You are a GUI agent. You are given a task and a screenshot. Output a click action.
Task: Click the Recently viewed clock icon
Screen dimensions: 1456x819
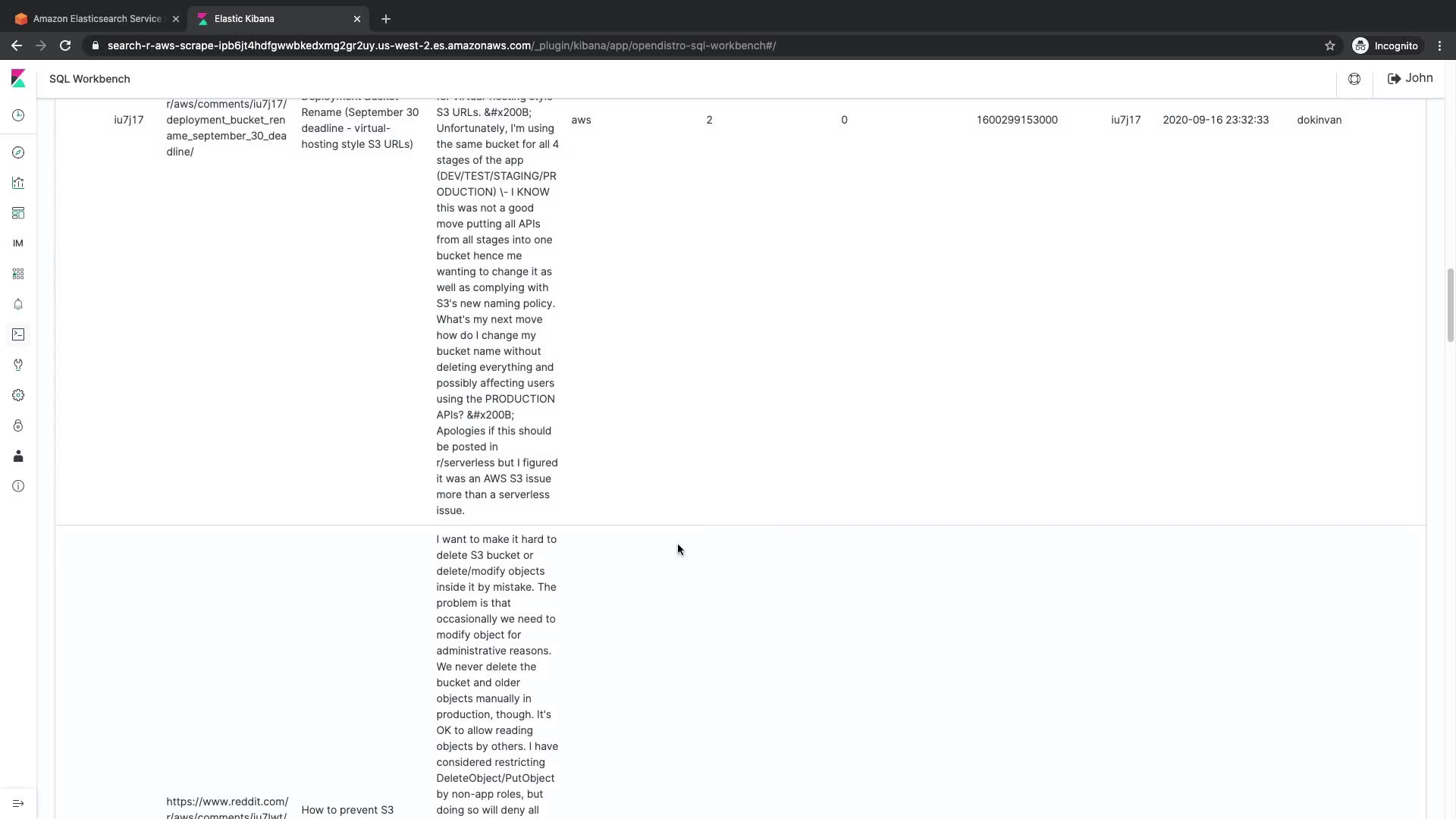pos(18,115)
